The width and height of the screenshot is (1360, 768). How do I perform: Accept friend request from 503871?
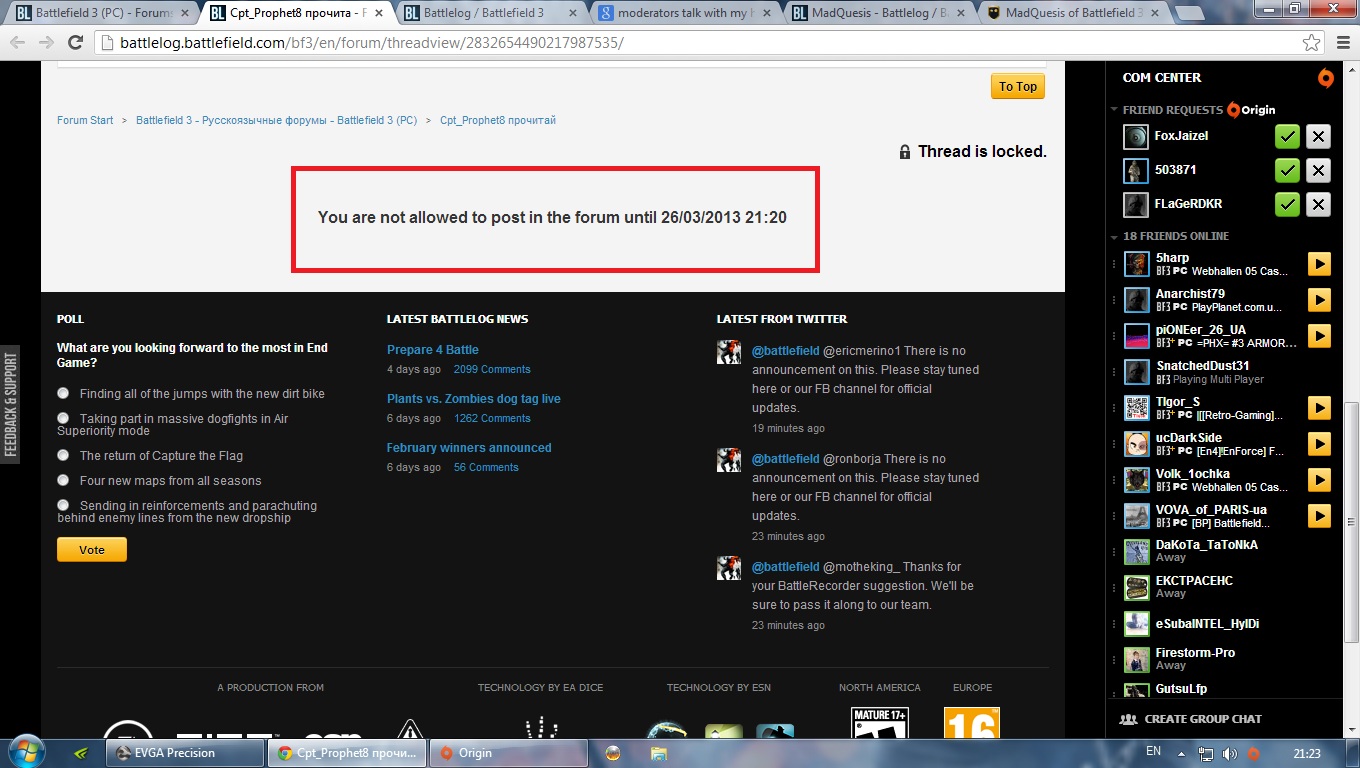[x=1287, y=171]
